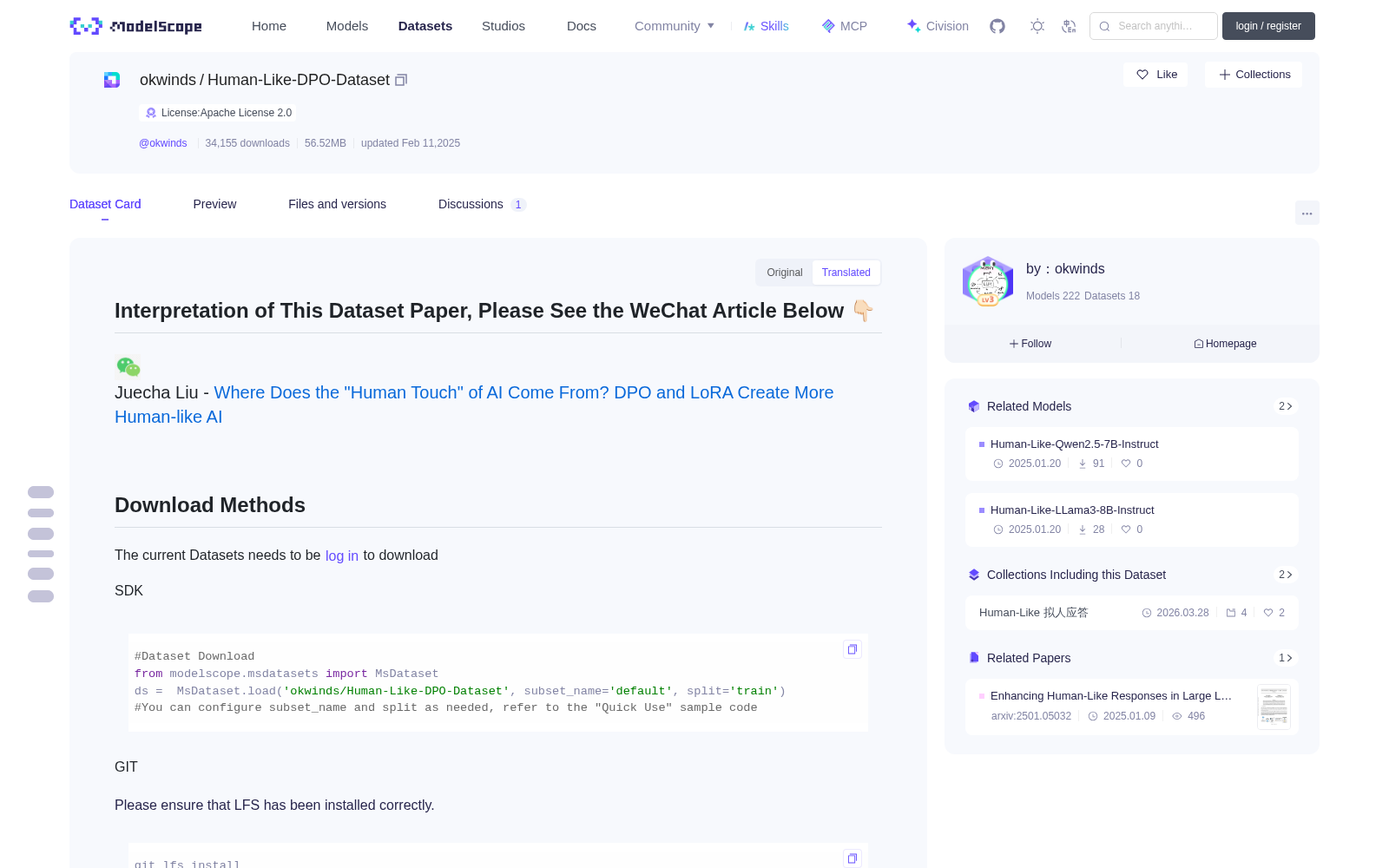Image resolution: width=1389 pixels, height=868 pixels.
Task: Click Models 222 author stat
Action: [x=1053, y=296]
